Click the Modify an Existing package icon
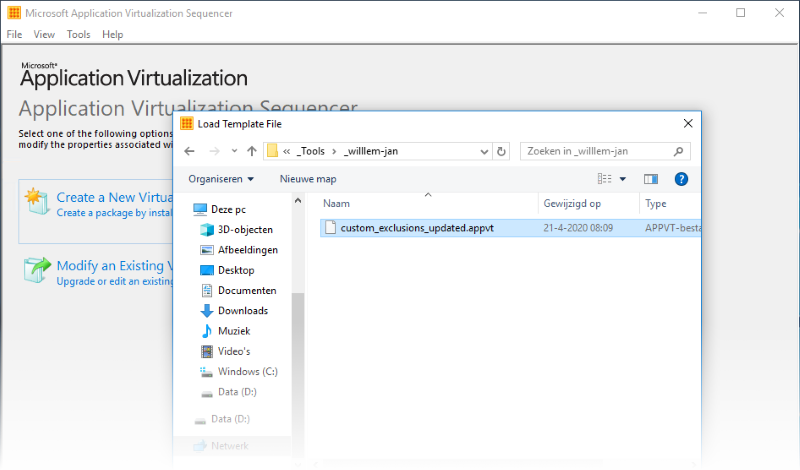This screenshot has width=800, height=470. pos(37,272)
